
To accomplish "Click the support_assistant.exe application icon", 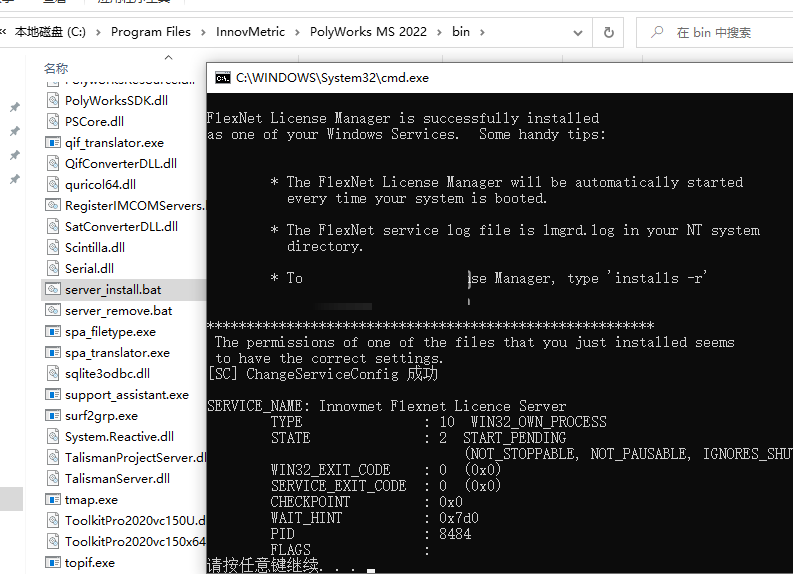I will 53,394.
